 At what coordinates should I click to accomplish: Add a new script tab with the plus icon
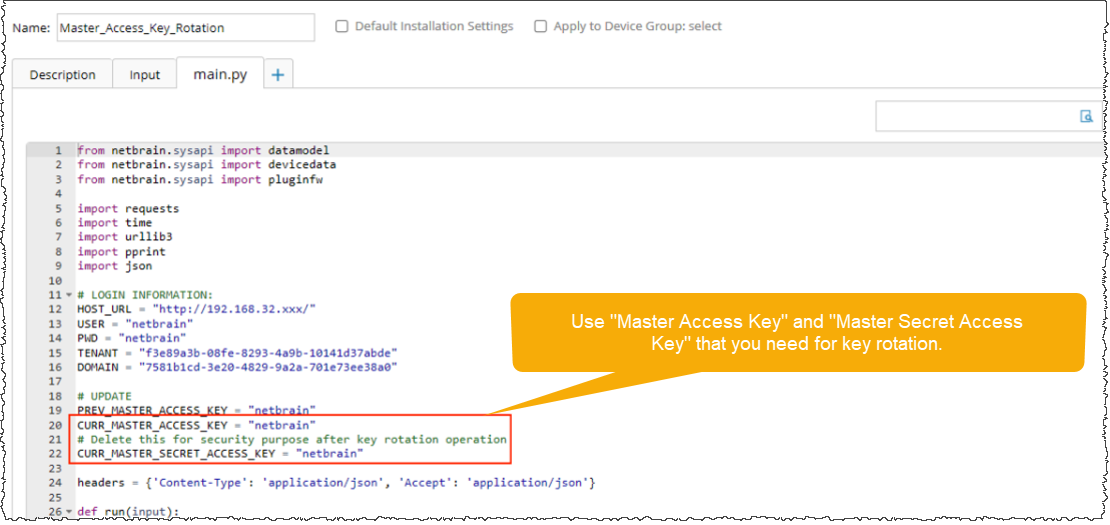tap(278, 74)
